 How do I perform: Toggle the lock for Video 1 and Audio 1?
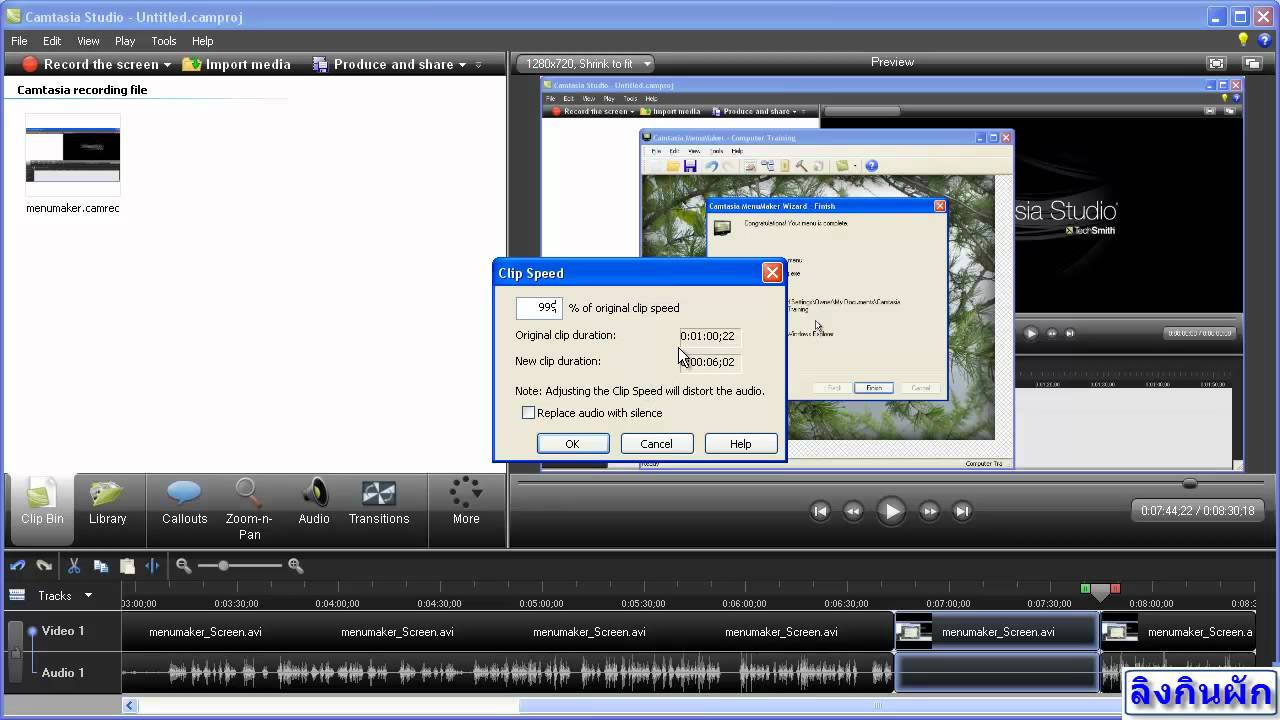click(x=14, y=651)
